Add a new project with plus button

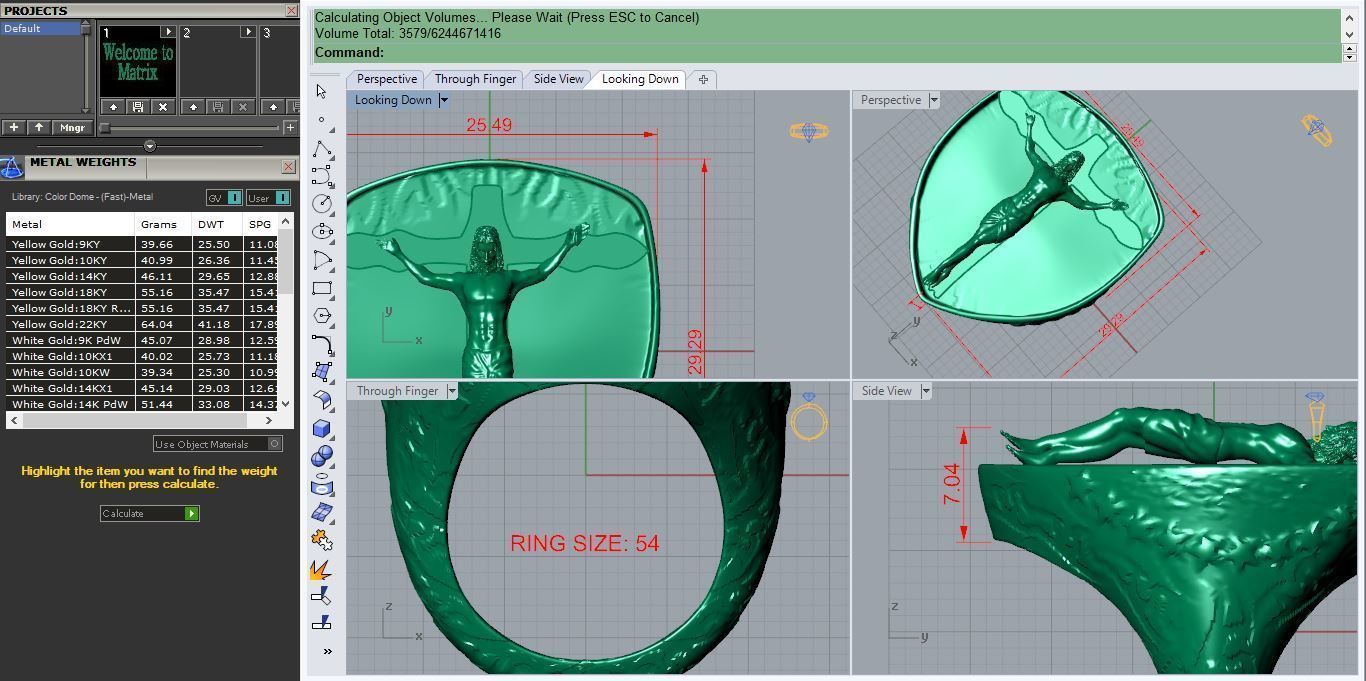14,127
